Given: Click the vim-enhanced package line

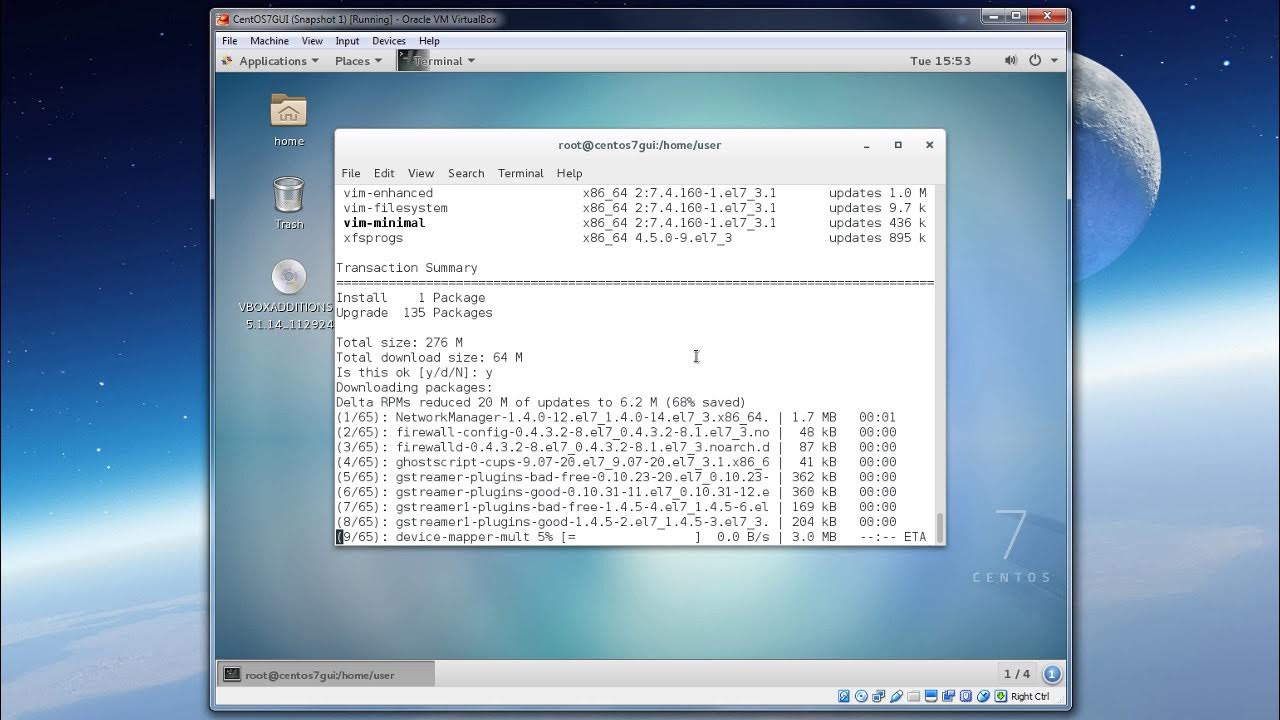Looking at the screenshot, I should click(x=635, y=193).
